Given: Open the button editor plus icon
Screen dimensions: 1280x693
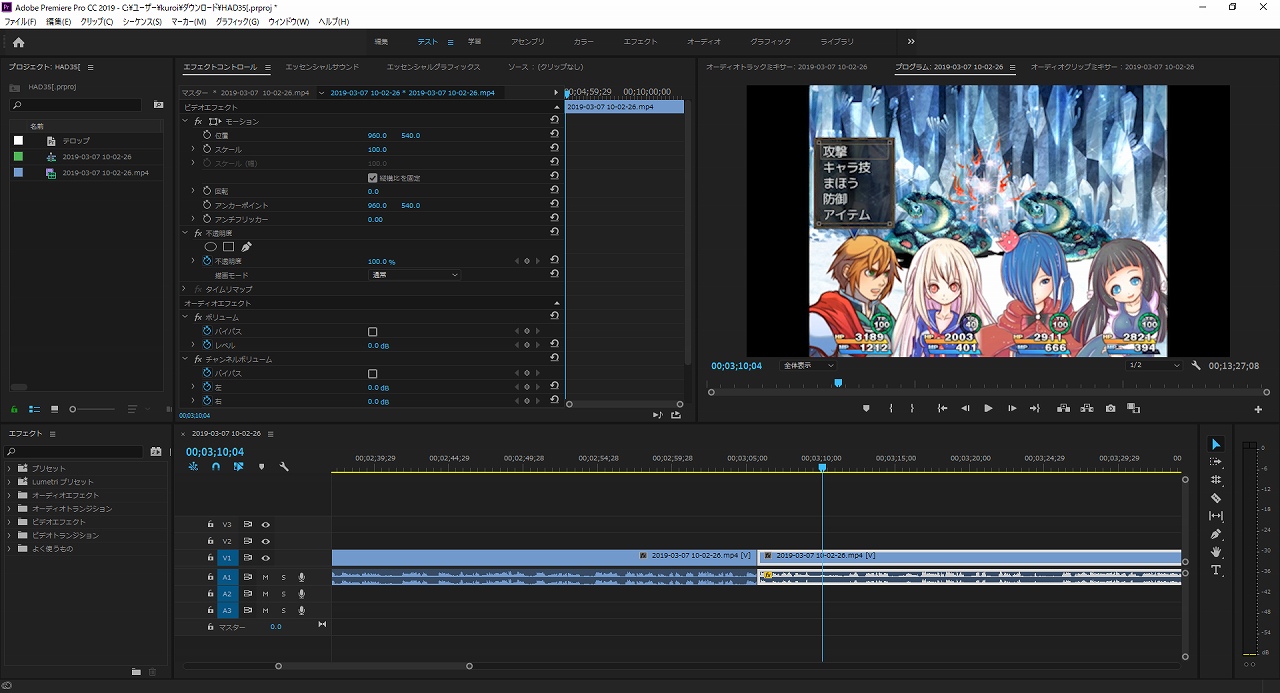Looking at the screenshot, I should (x=1258, y=409).
